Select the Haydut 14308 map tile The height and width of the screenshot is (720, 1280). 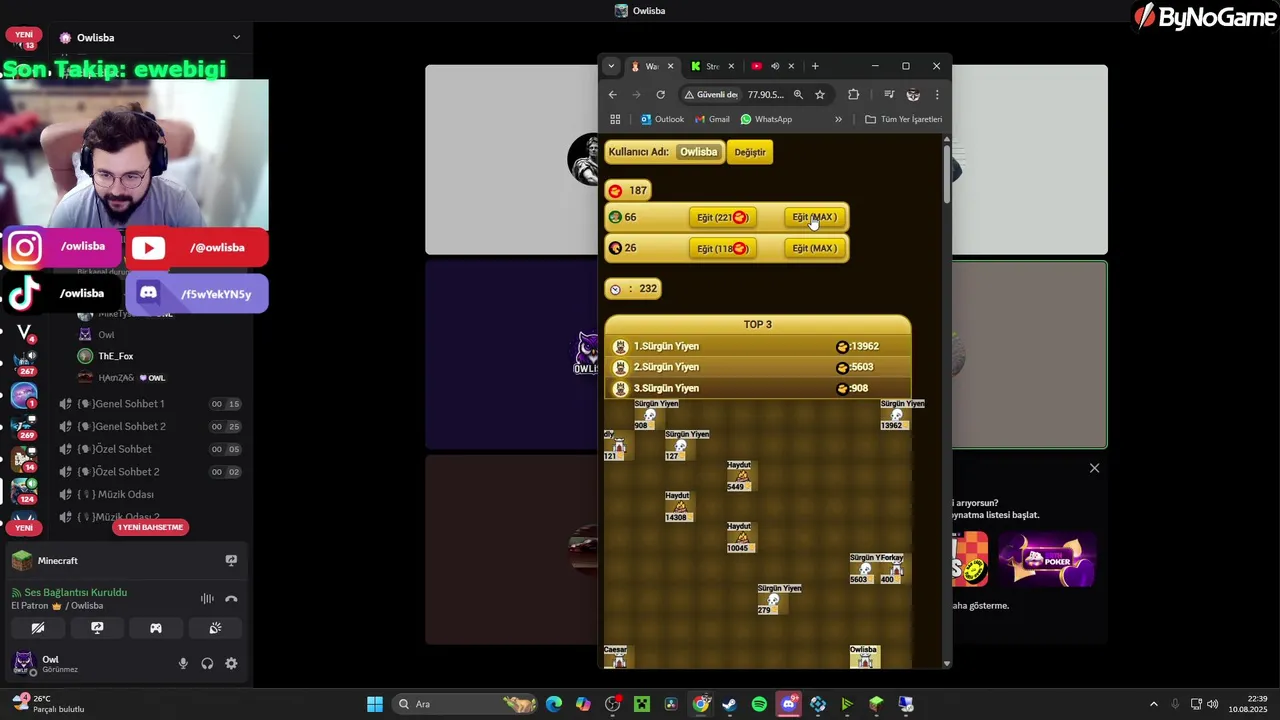click(678, 506)
